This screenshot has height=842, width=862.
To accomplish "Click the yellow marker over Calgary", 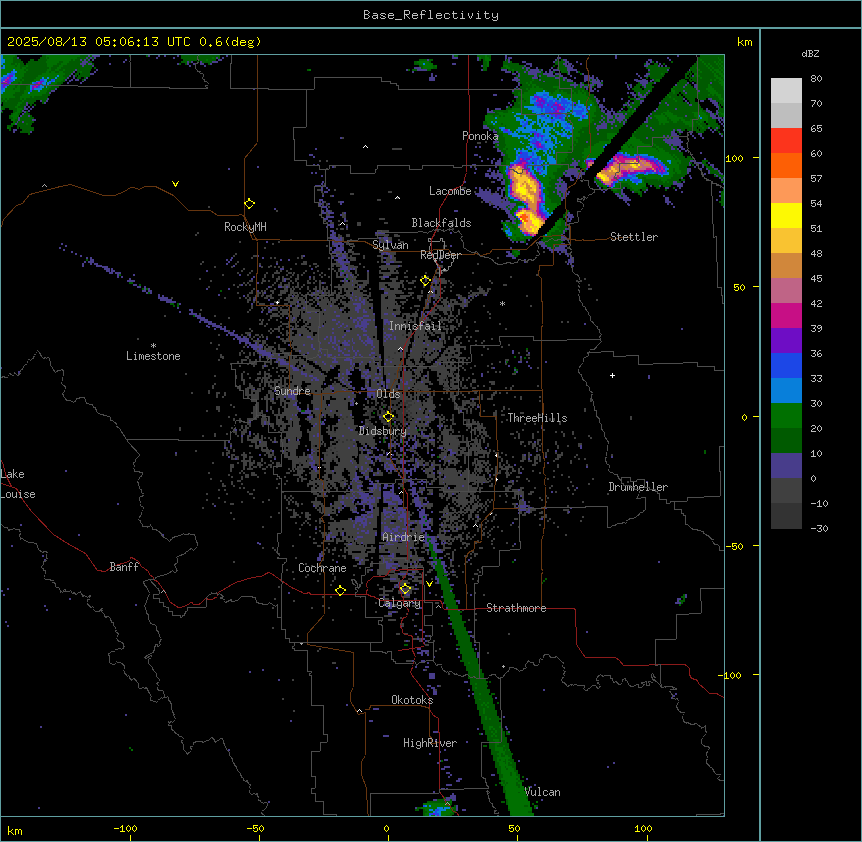I will [405, 589].
